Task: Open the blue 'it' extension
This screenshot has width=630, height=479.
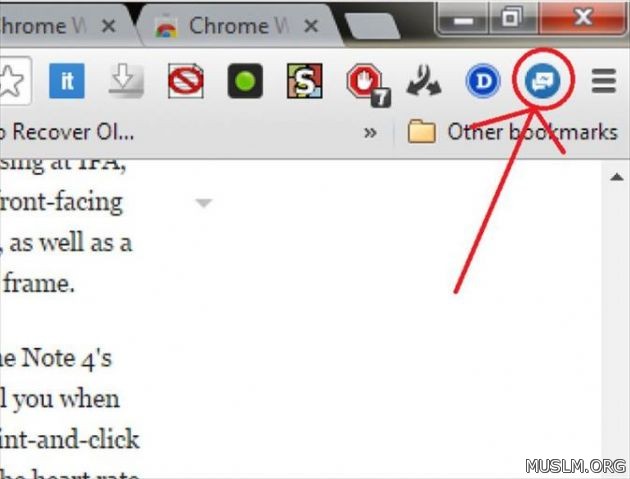Action: tap(67, 81)
